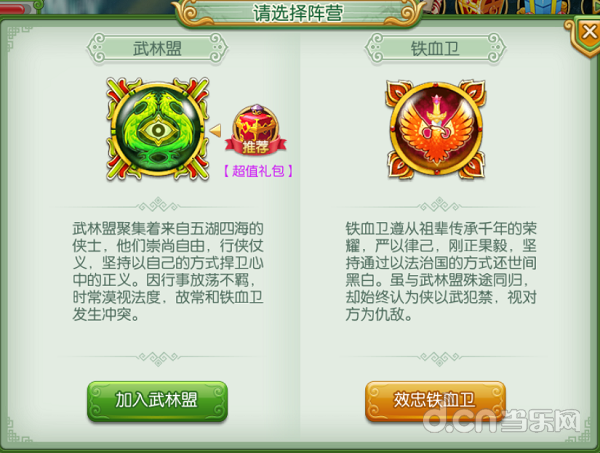Viewport: 600px width, 453px height.
Task: Join faction via 加入武林盟 button
Action: [158, 401]
